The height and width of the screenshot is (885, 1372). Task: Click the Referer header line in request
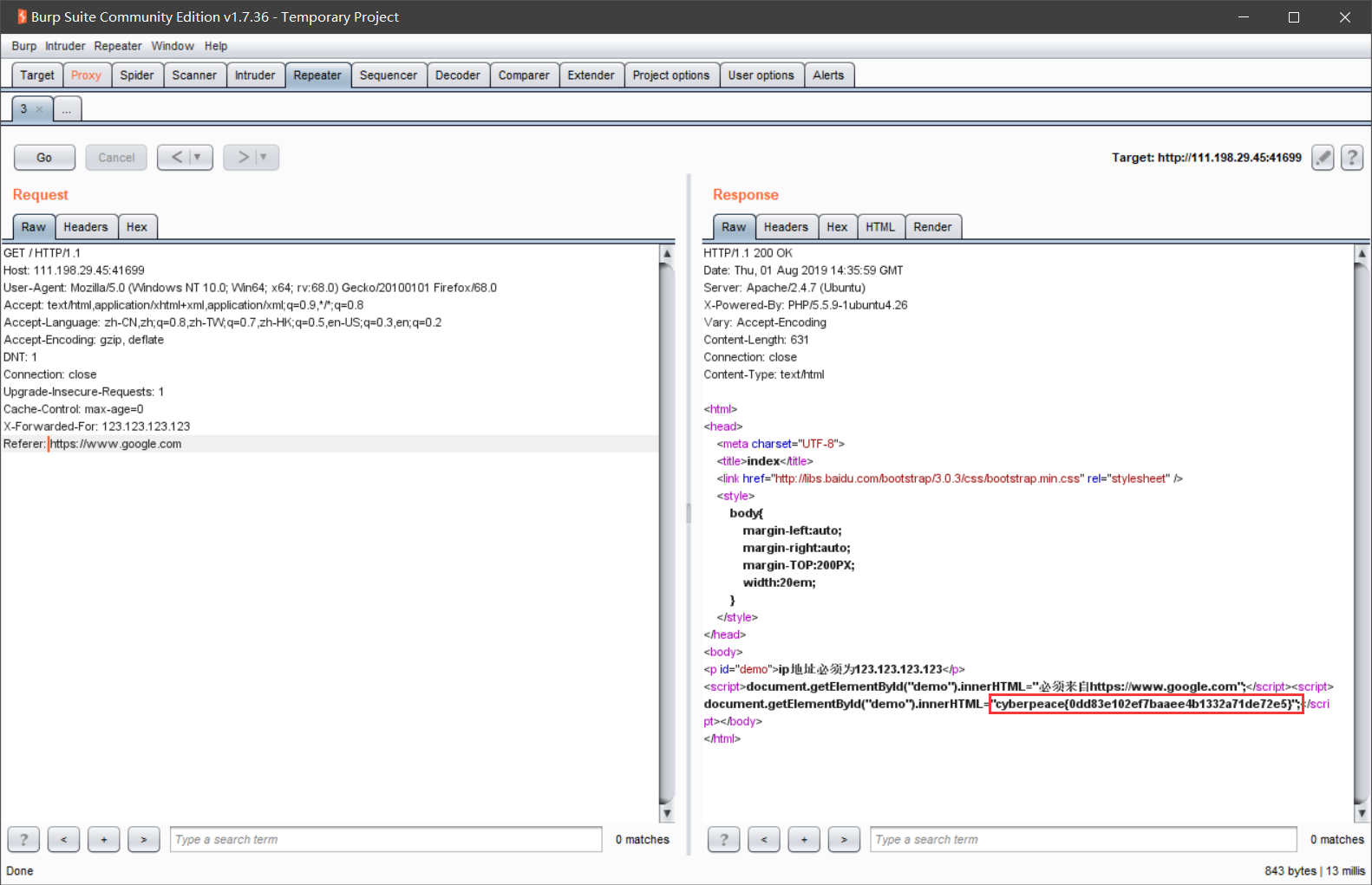pos(93,444)
